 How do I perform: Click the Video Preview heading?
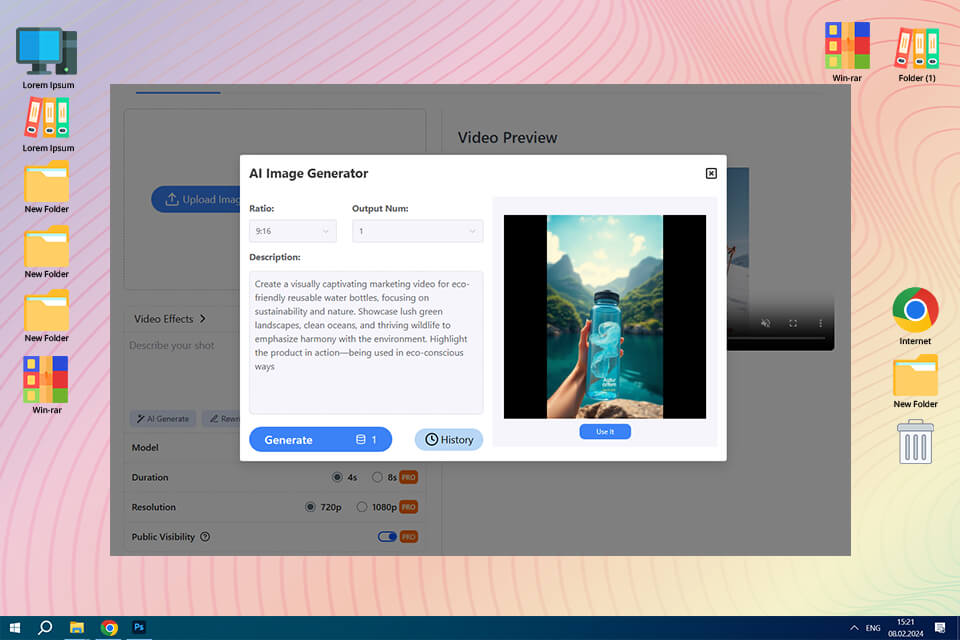tap(508, 137)
